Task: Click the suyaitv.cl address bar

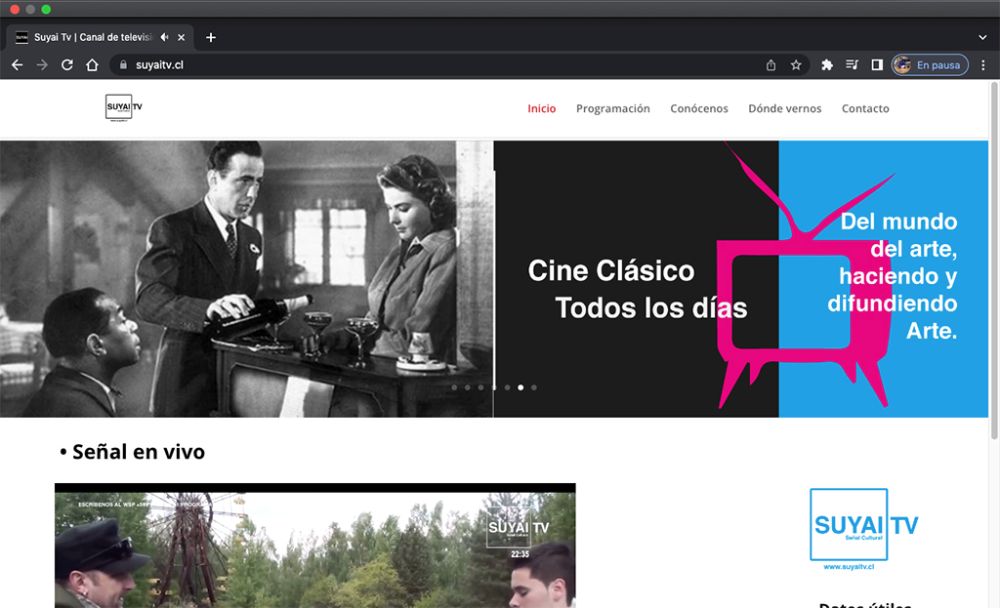Action: tap(400, 65)
